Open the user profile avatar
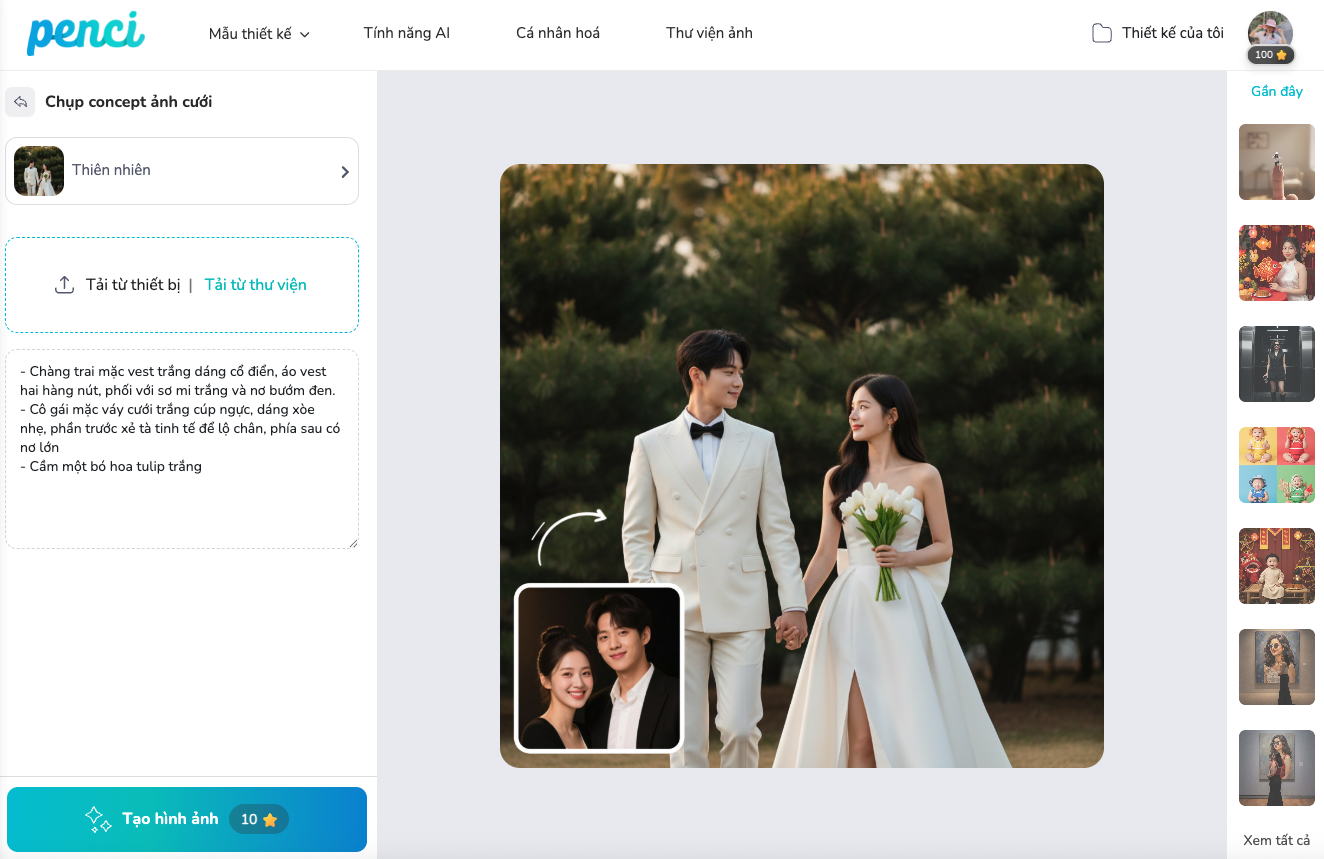 (1270, 29)
